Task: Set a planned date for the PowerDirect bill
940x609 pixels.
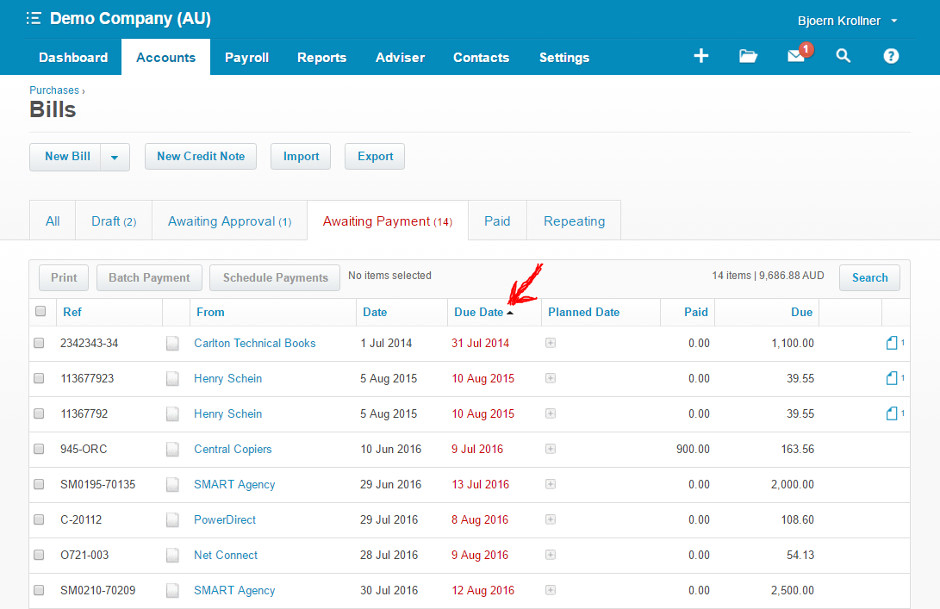Action: click(x=551, y=519)
